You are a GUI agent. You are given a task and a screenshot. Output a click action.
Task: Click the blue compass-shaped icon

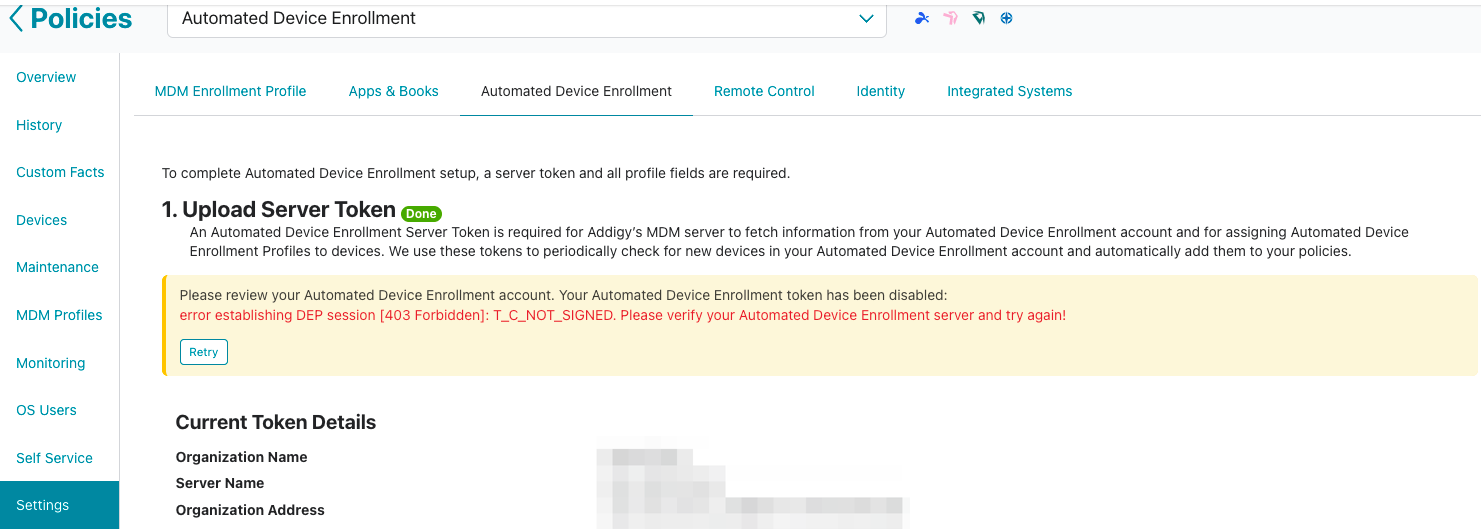(x=1007, y=18)
